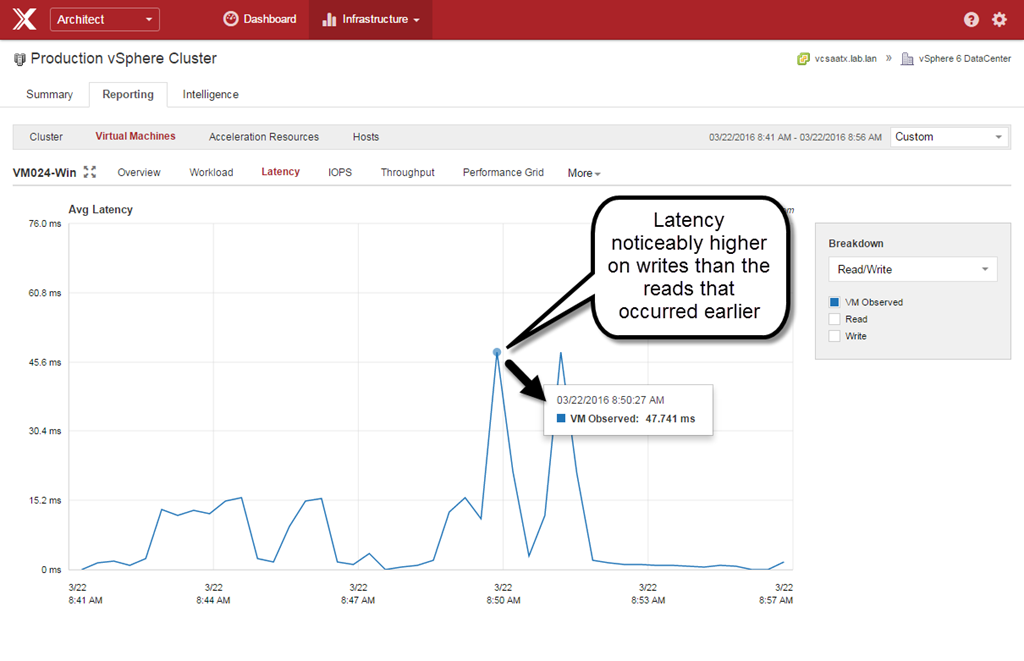Open the Architect dropdown
The height and width of the screenshot is (661, 1024).
pyautogui.click(x=104, y=19)
